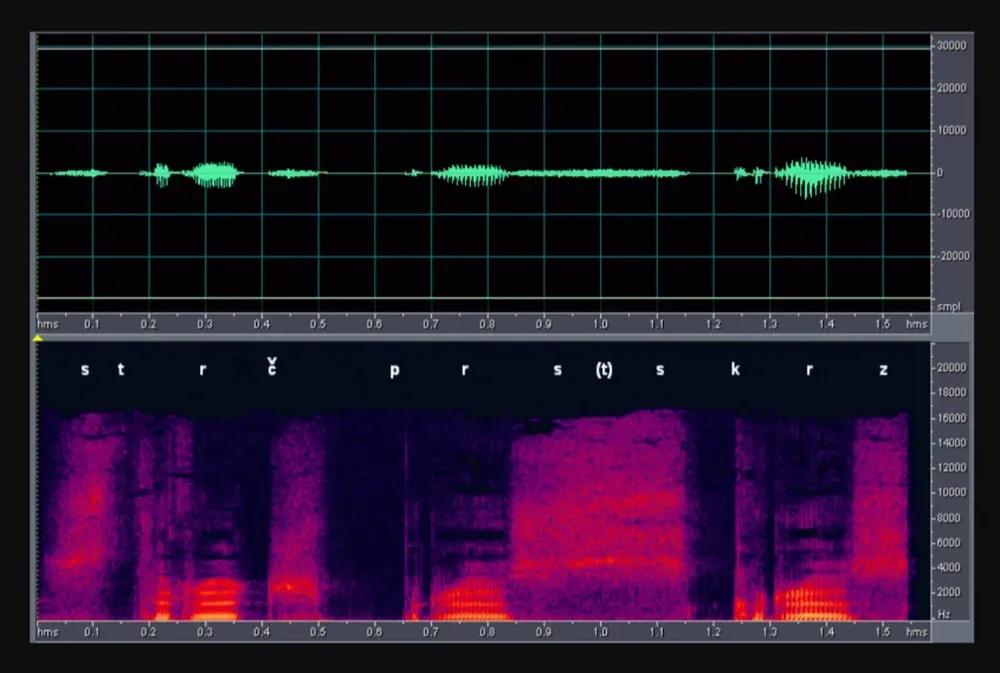Click the largest waveform burst near 1.4 seconds
Viewport: 1000px width, 673px height.
tap(812, 177)
